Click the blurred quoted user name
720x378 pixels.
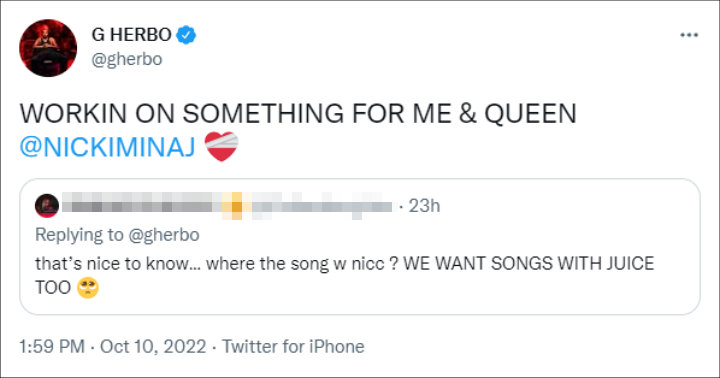tap(227, 206)
